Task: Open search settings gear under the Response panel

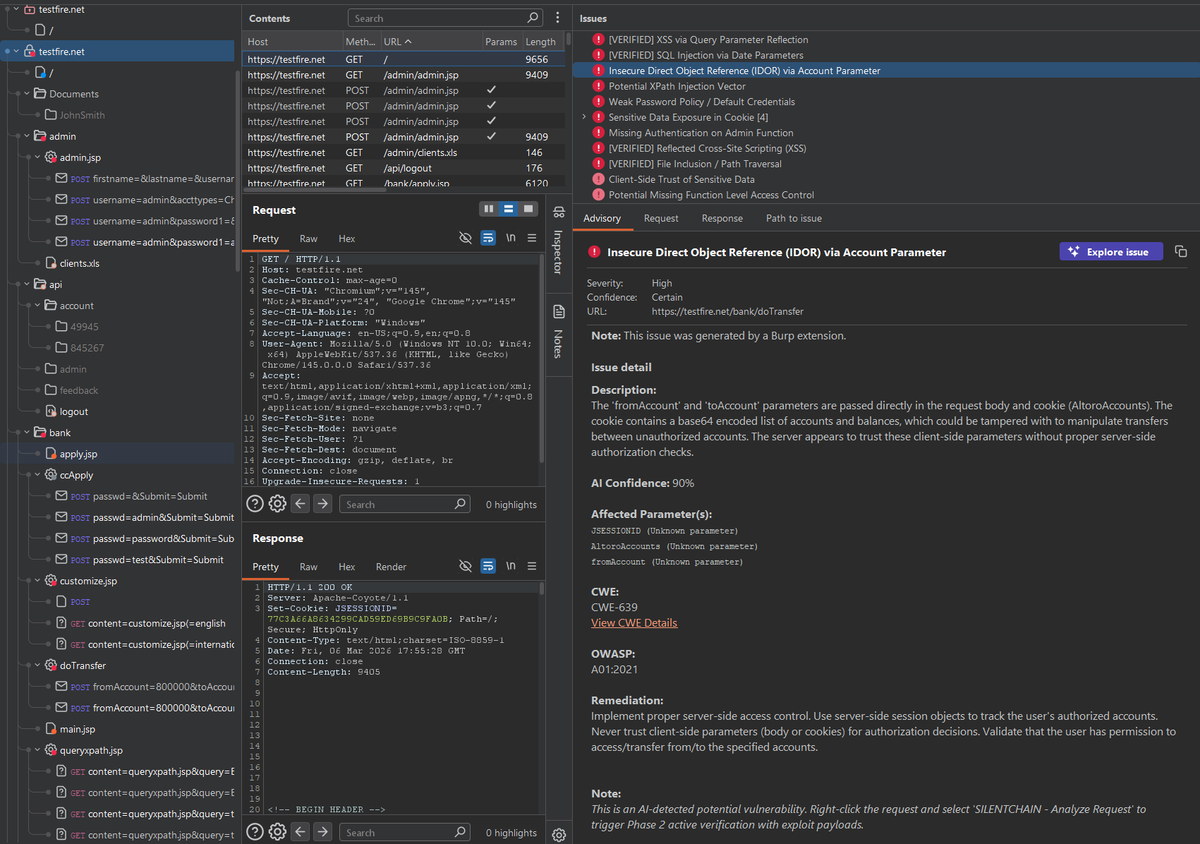Action: [277, 831]
